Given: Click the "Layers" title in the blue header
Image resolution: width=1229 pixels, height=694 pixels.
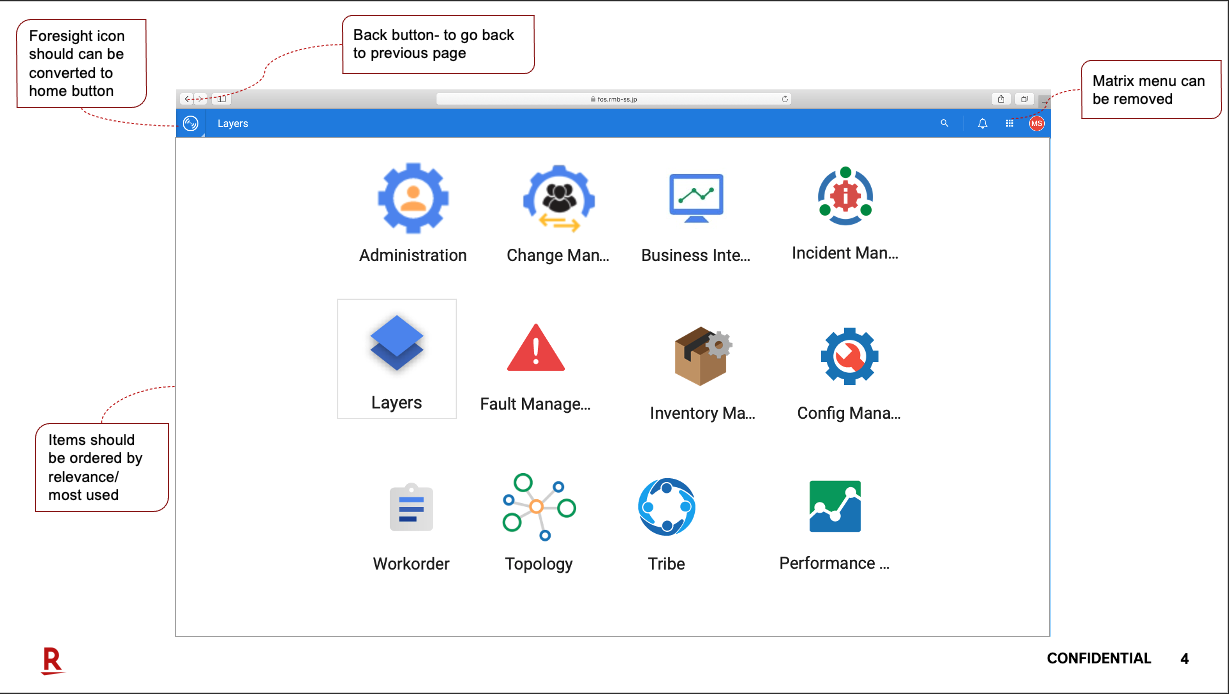Looking at the screenshot, I should point(233,124).
